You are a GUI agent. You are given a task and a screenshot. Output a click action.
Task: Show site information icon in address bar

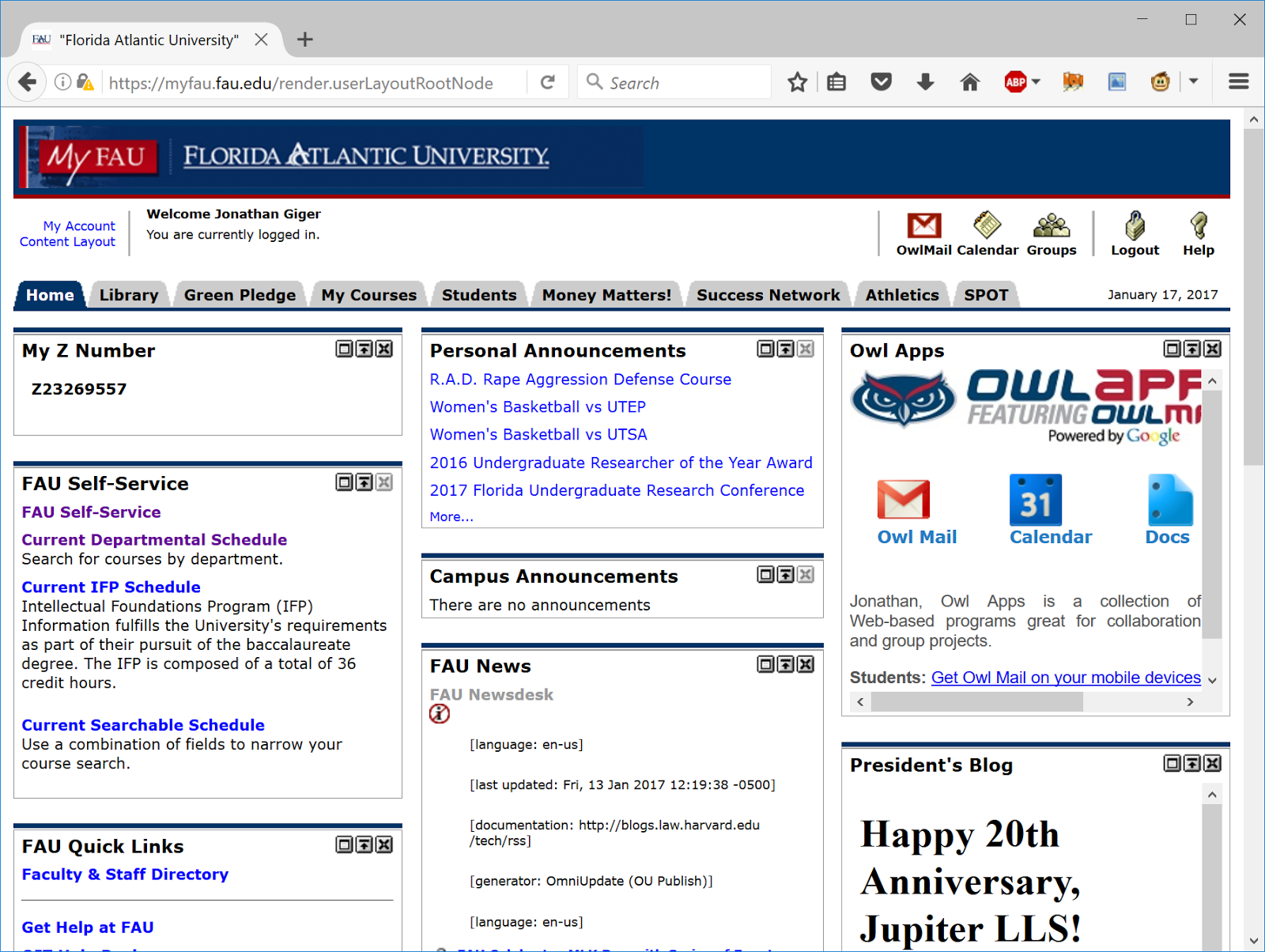62,82
